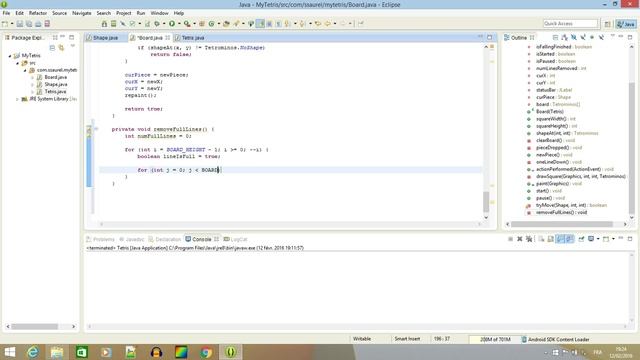
Task: Click the New Java Class green icon
Action: click(x=211, y=24)
